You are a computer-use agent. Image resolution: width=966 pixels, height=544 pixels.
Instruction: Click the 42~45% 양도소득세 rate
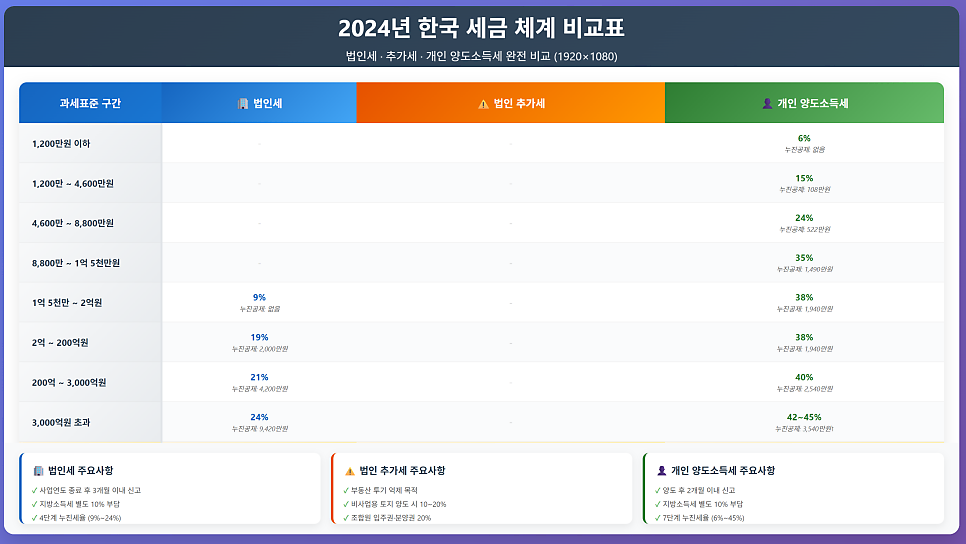[804, 417]
